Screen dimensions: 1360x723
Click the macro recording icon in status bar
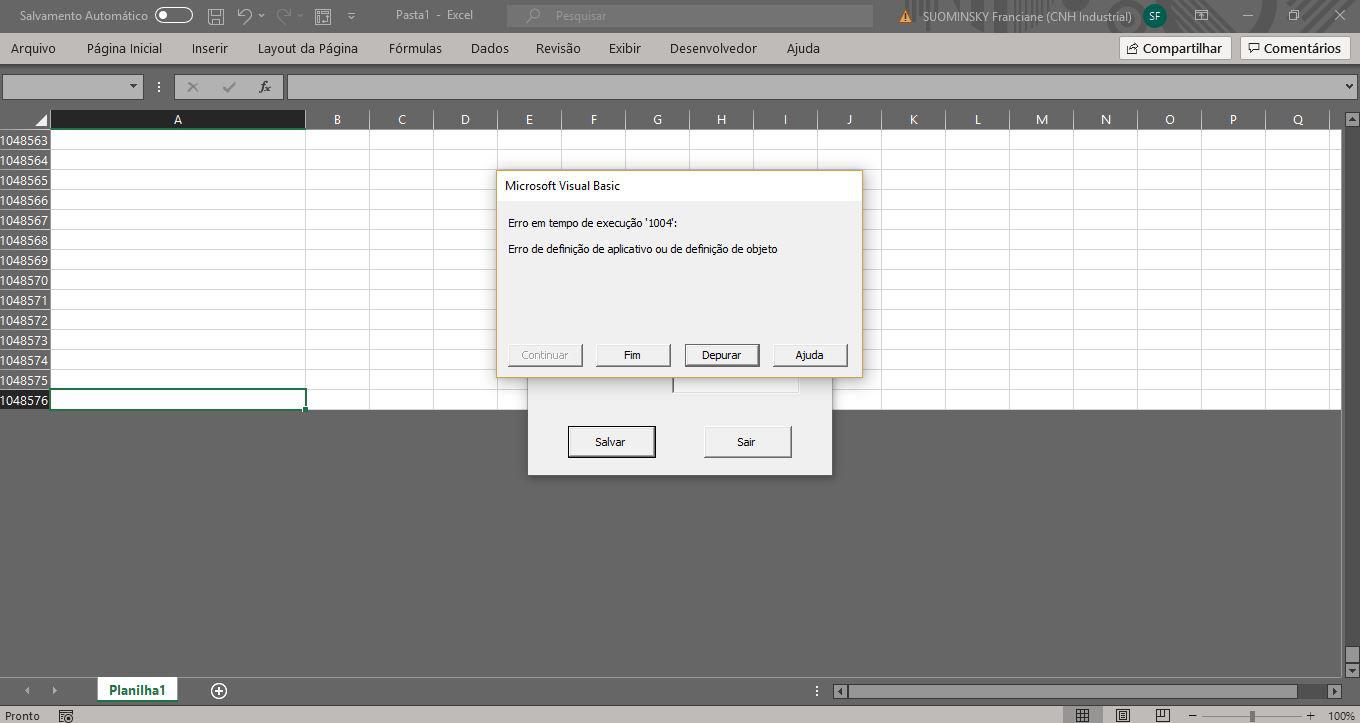[66, 716]
